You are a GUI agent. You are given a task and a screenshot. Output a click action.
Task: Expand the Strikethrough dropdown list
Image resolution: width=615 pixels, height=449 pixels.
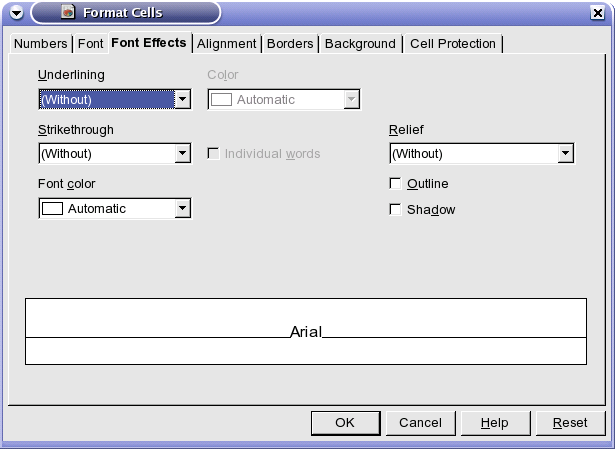pos(115,153)
